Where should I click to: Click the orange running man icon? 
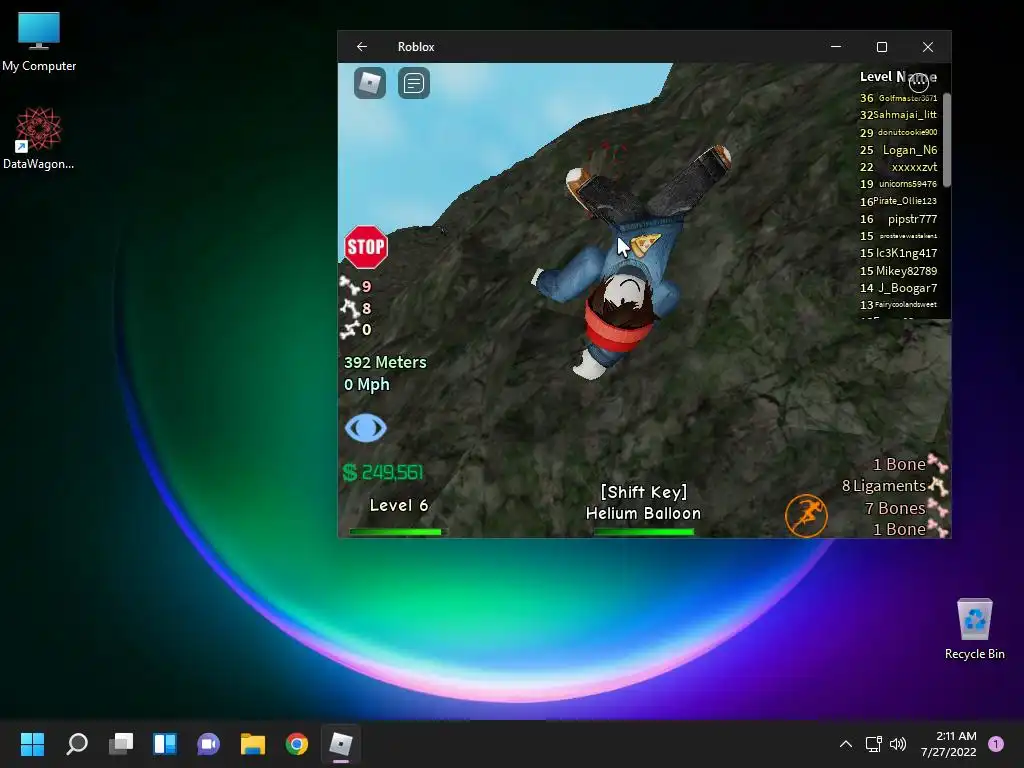pyautogui.click(x=806, y=515)
